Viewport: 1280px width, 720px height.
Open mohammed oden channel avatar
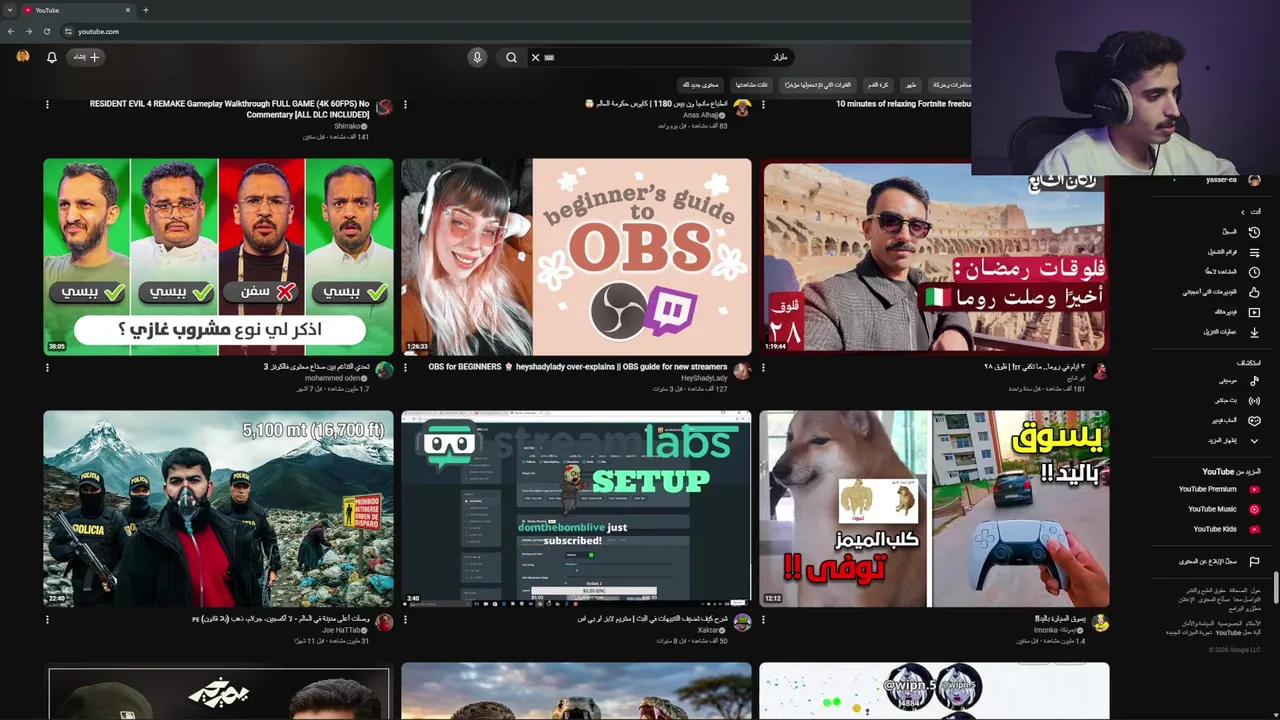(384, 371)
